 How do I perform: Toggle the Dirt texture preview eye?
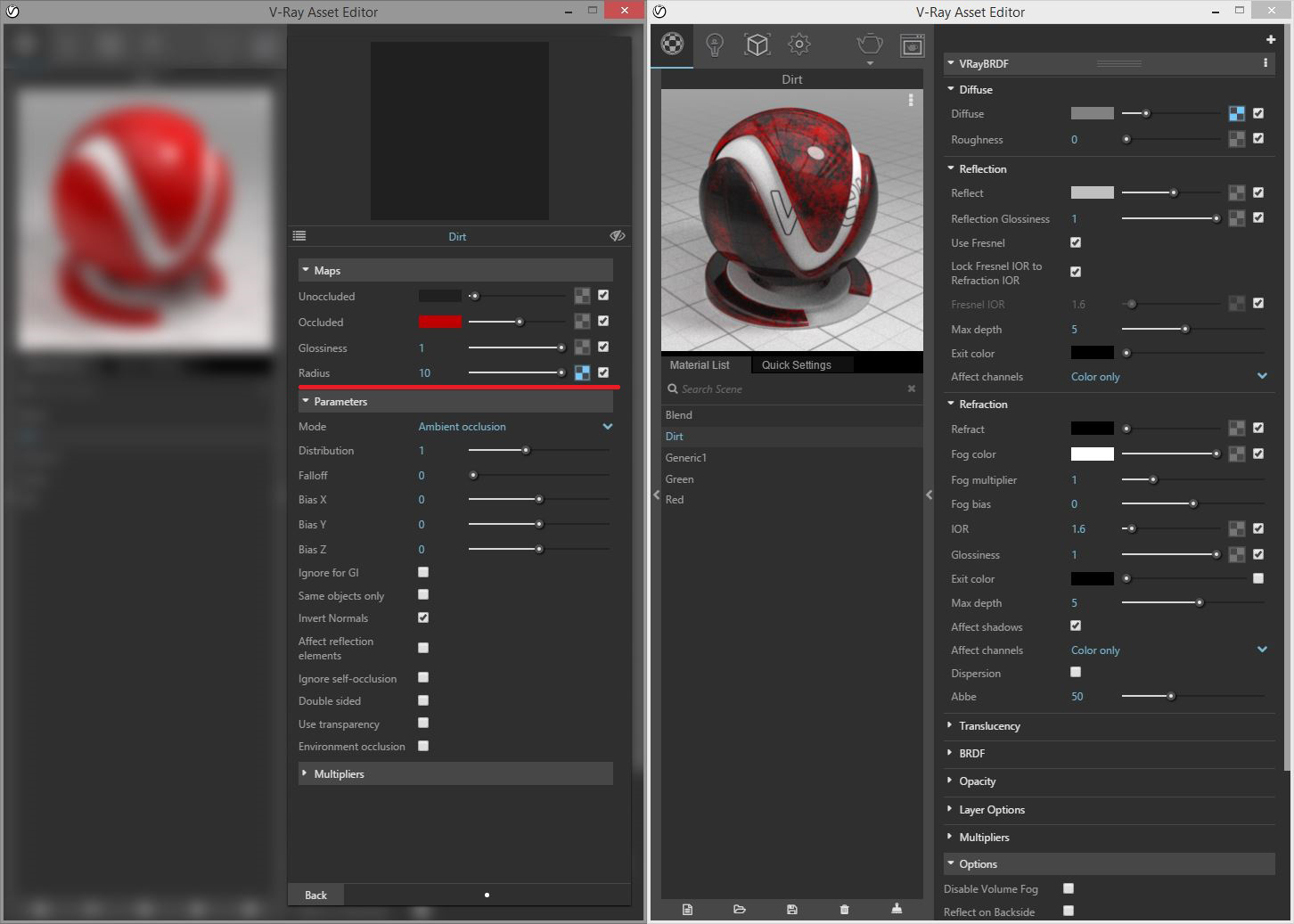(617, 236)
